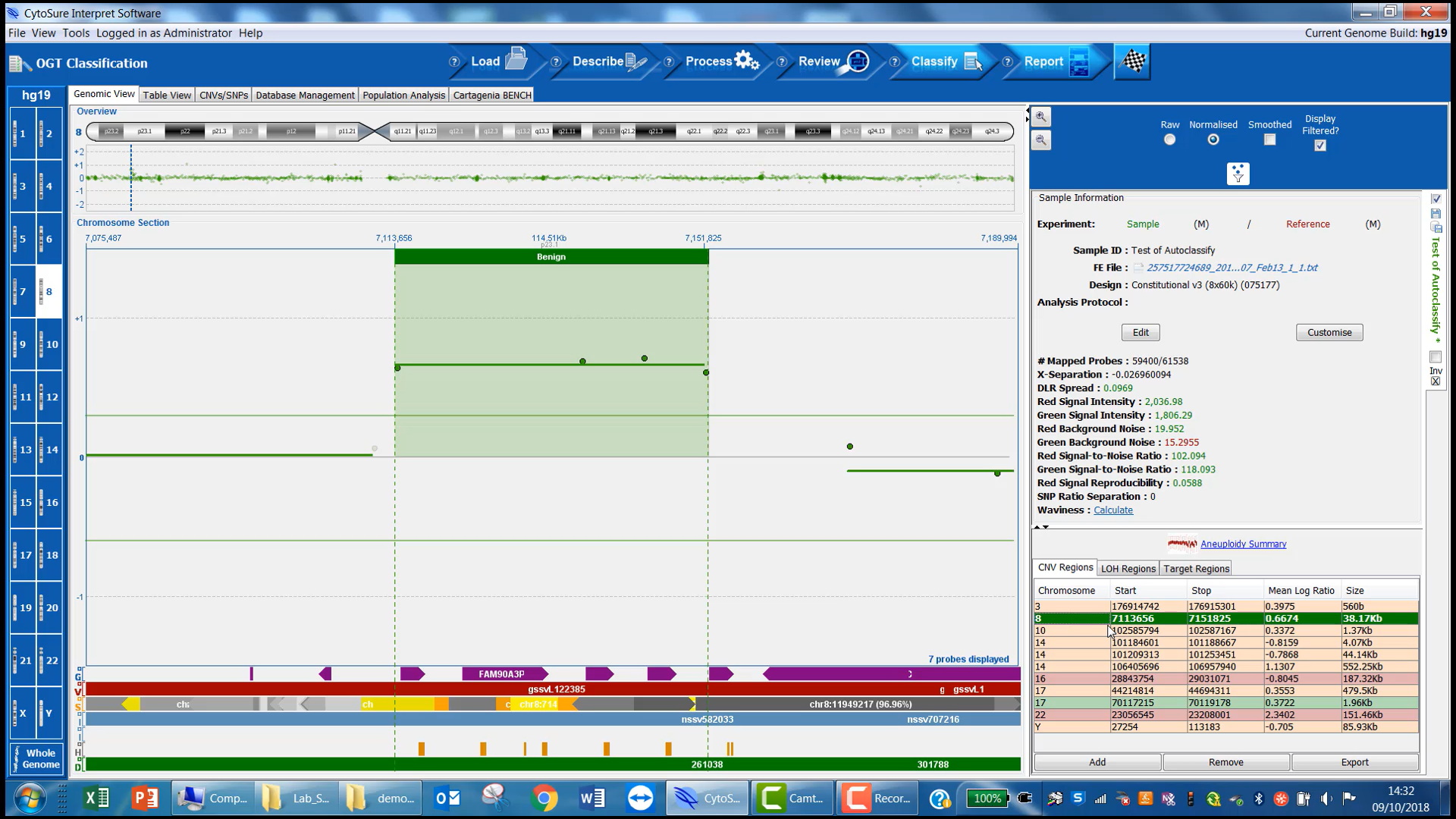Click the Edit button under Analysis Protocol
The image size is (1456, 819).
pos(1141,332)
